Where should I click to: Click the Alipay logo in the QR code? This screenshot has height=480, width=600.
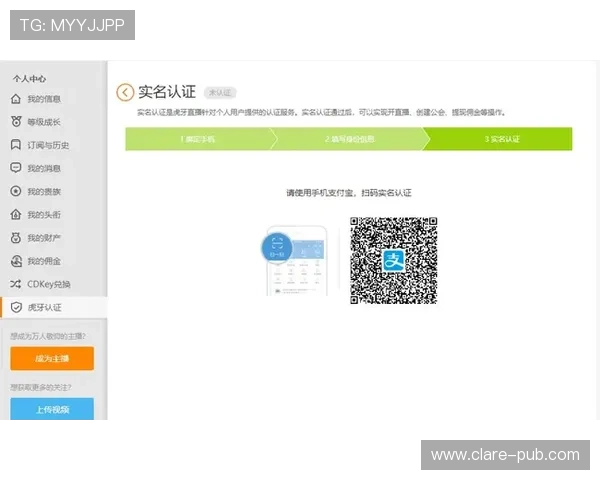[393, 261]
